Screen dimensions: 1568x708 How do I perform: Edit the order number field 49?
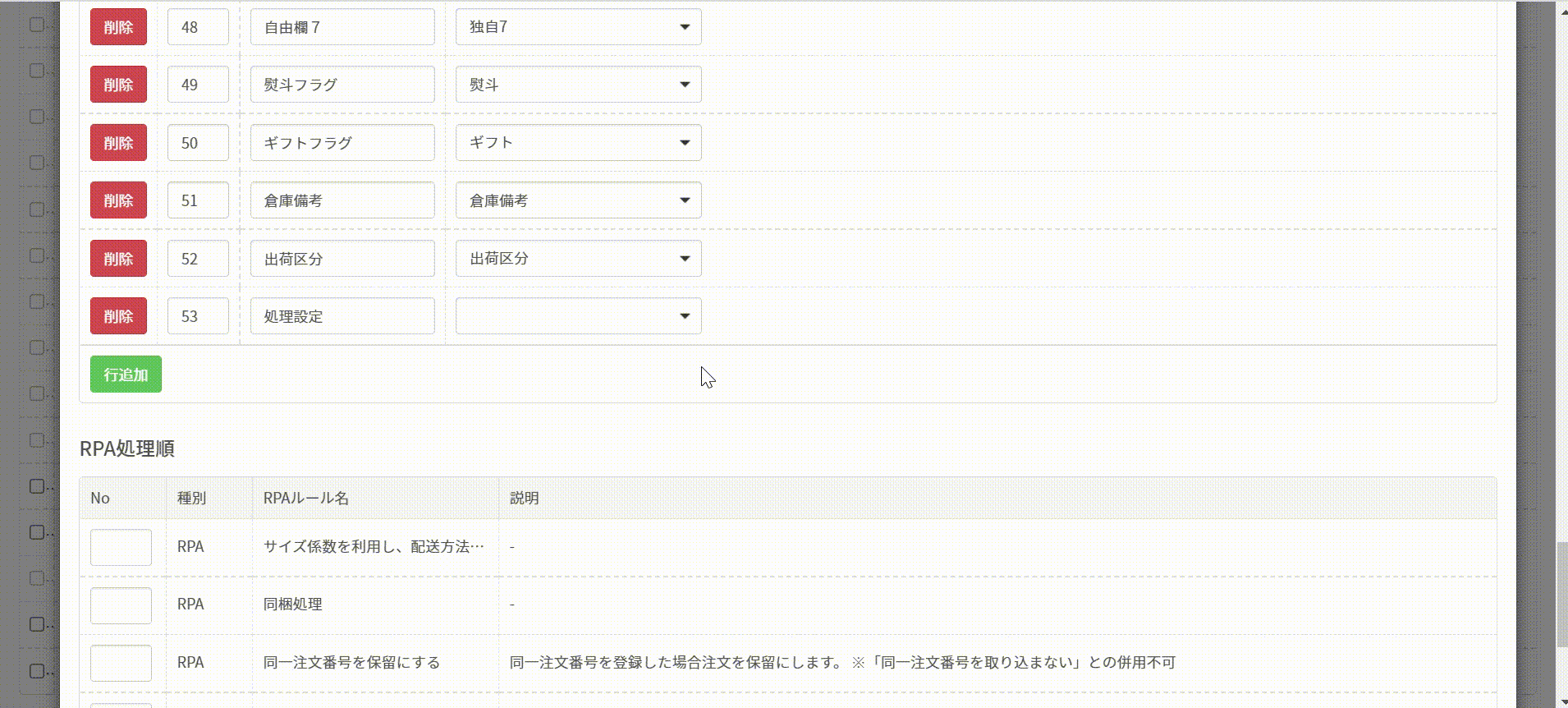coord(198,85)
